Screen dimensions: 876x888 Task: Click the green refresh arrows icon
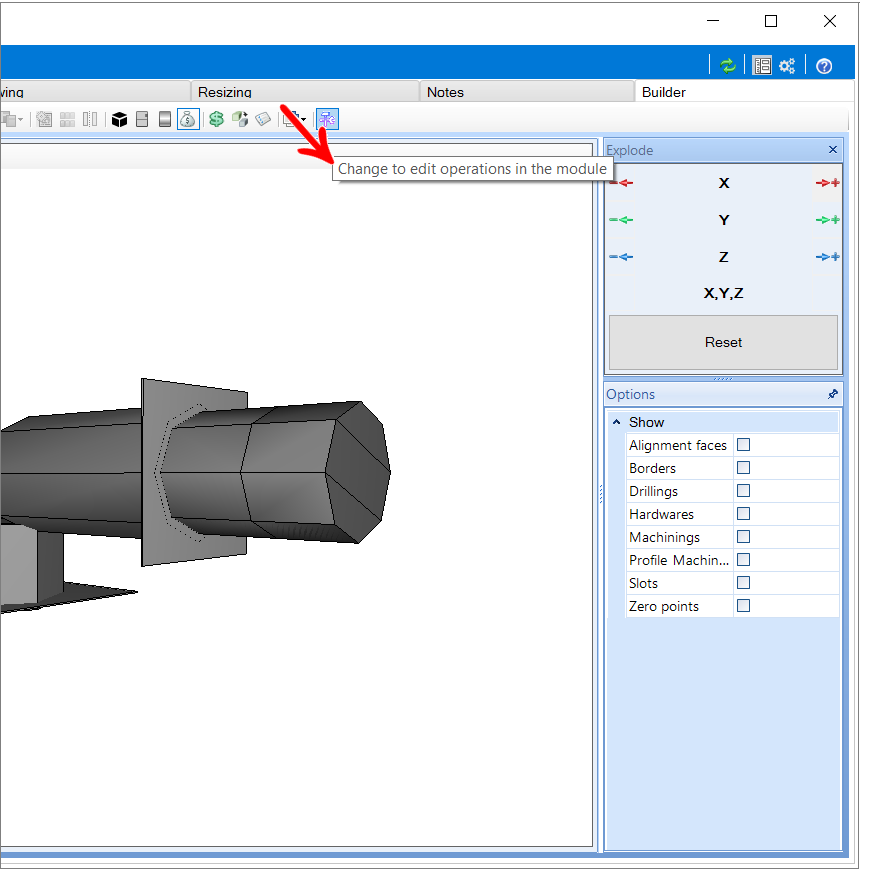pyautogui.click(x=728, y=66)
